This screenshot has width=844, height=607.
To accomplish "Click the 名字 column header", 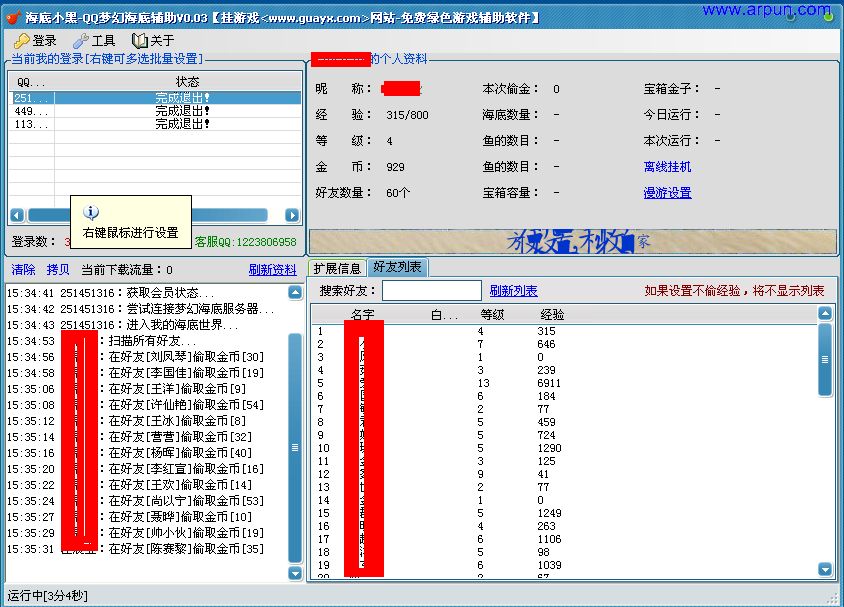I will [x=363, y=315].
